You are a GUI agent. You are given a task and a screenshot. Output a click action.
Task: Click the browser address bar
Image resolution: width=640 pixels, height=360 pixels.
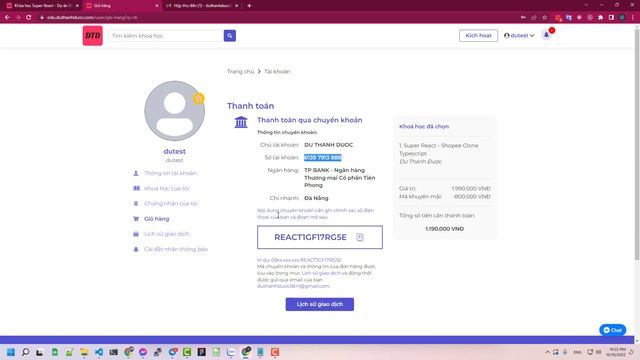tap(278, 18)
